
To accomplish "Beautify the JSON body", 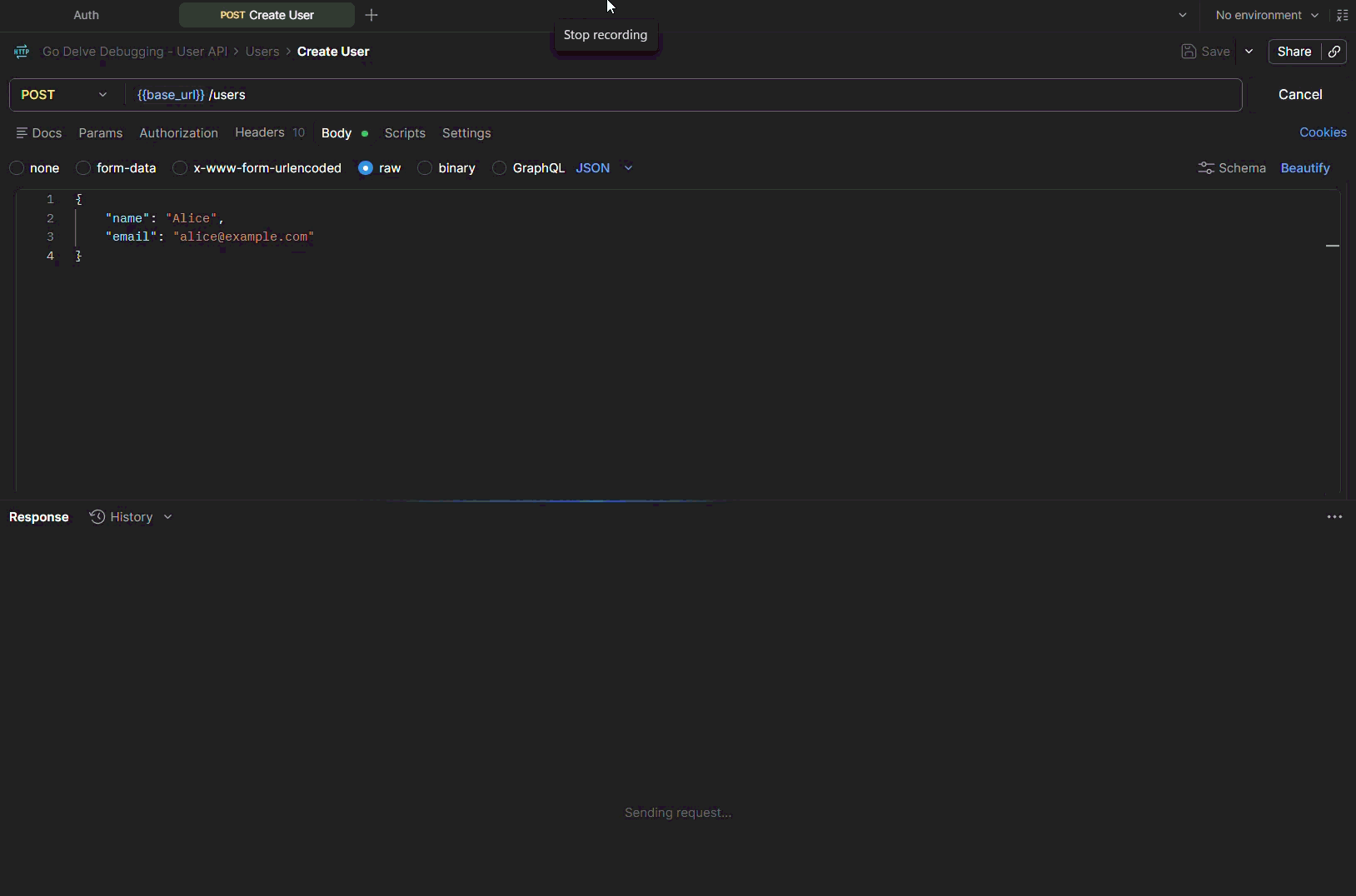I will (1305, 168).
